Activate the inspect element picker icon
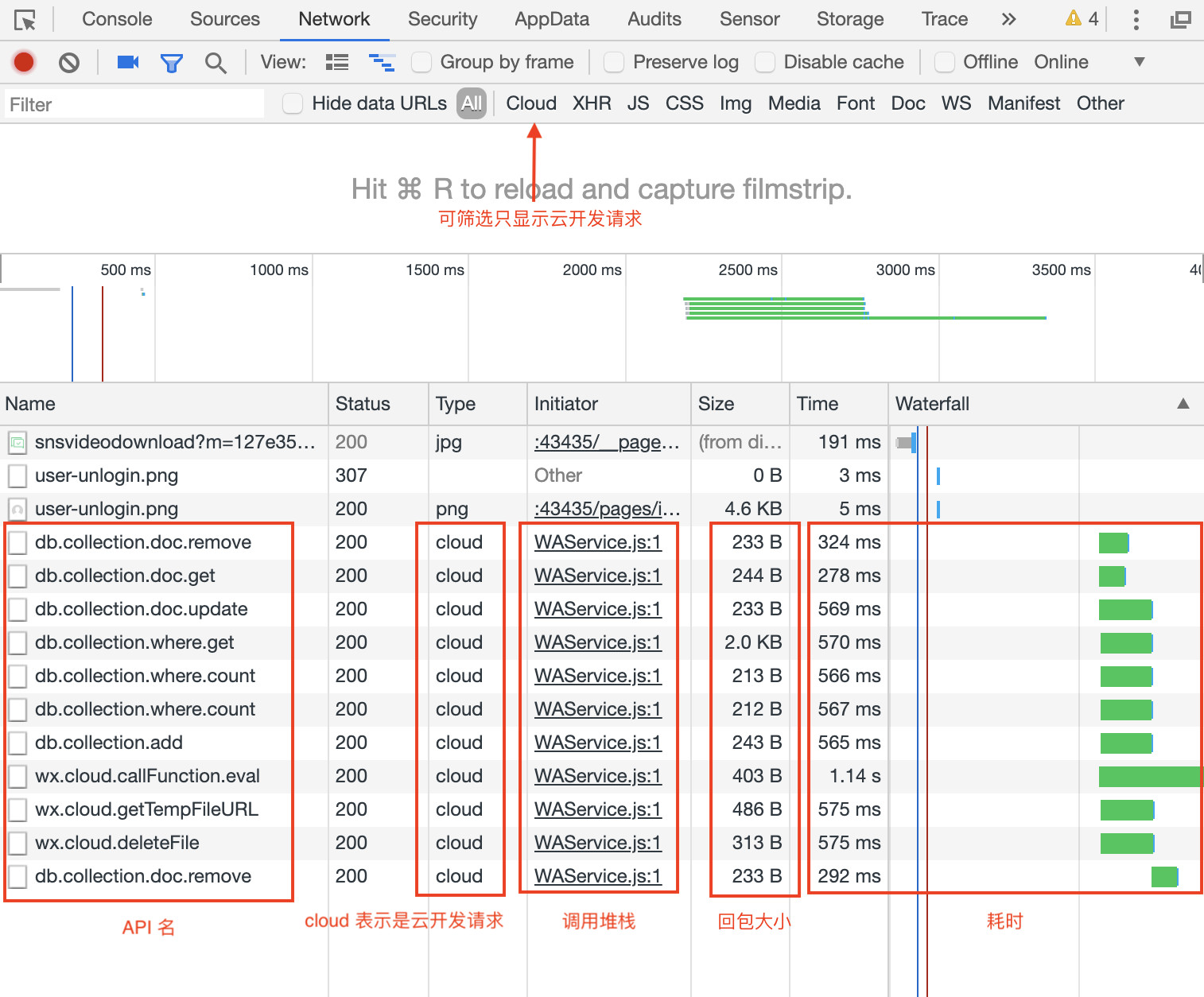This screenshot has height=997, width=1204. [25, 20]
